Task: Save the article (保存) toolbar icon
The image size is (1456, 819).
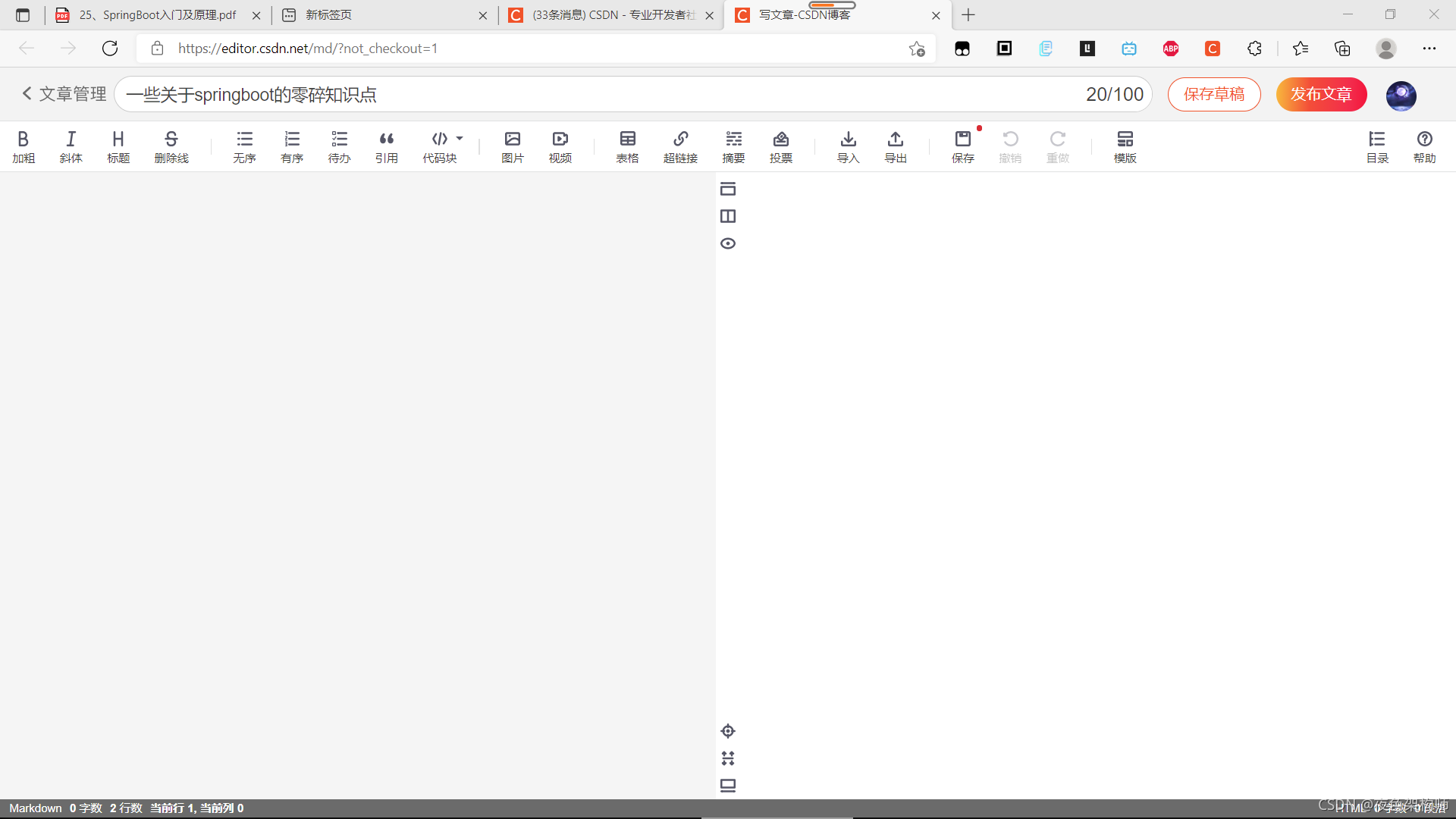Action: tap(963, 146)
